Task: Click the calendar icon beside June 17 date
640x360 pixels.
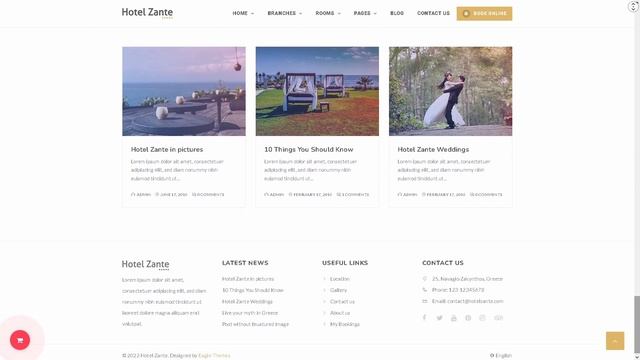Action: (x=157, y=195)
